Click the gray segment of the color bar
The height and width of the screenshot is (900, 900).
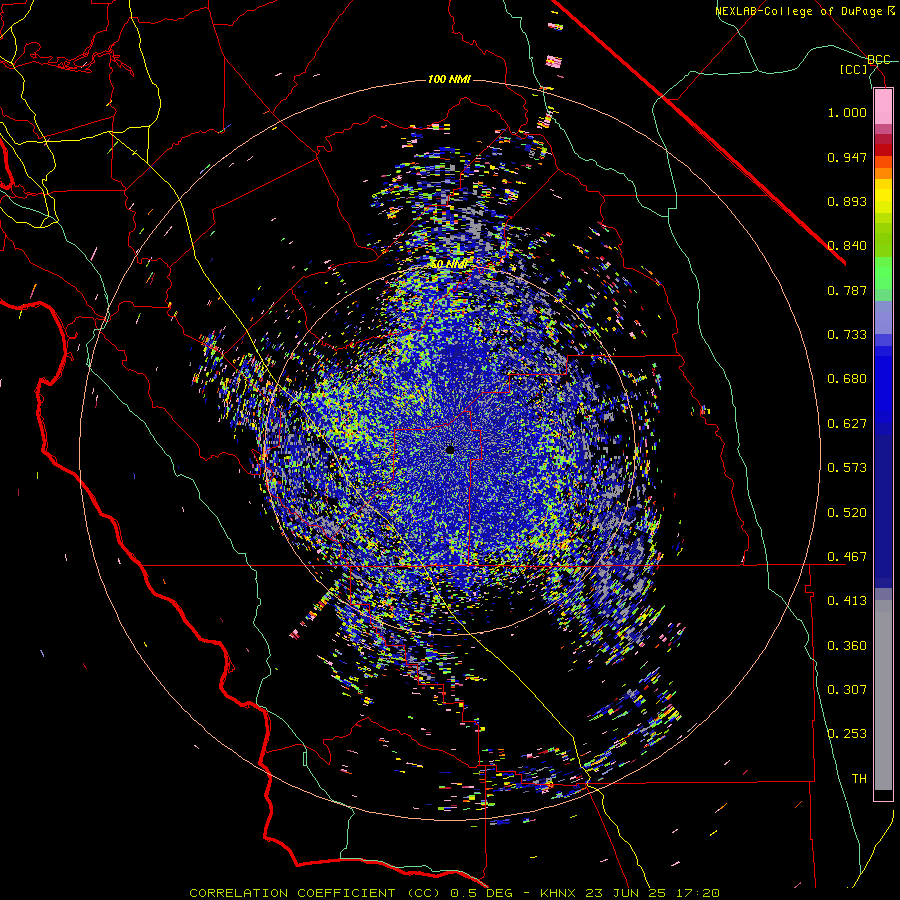point(883,695)
